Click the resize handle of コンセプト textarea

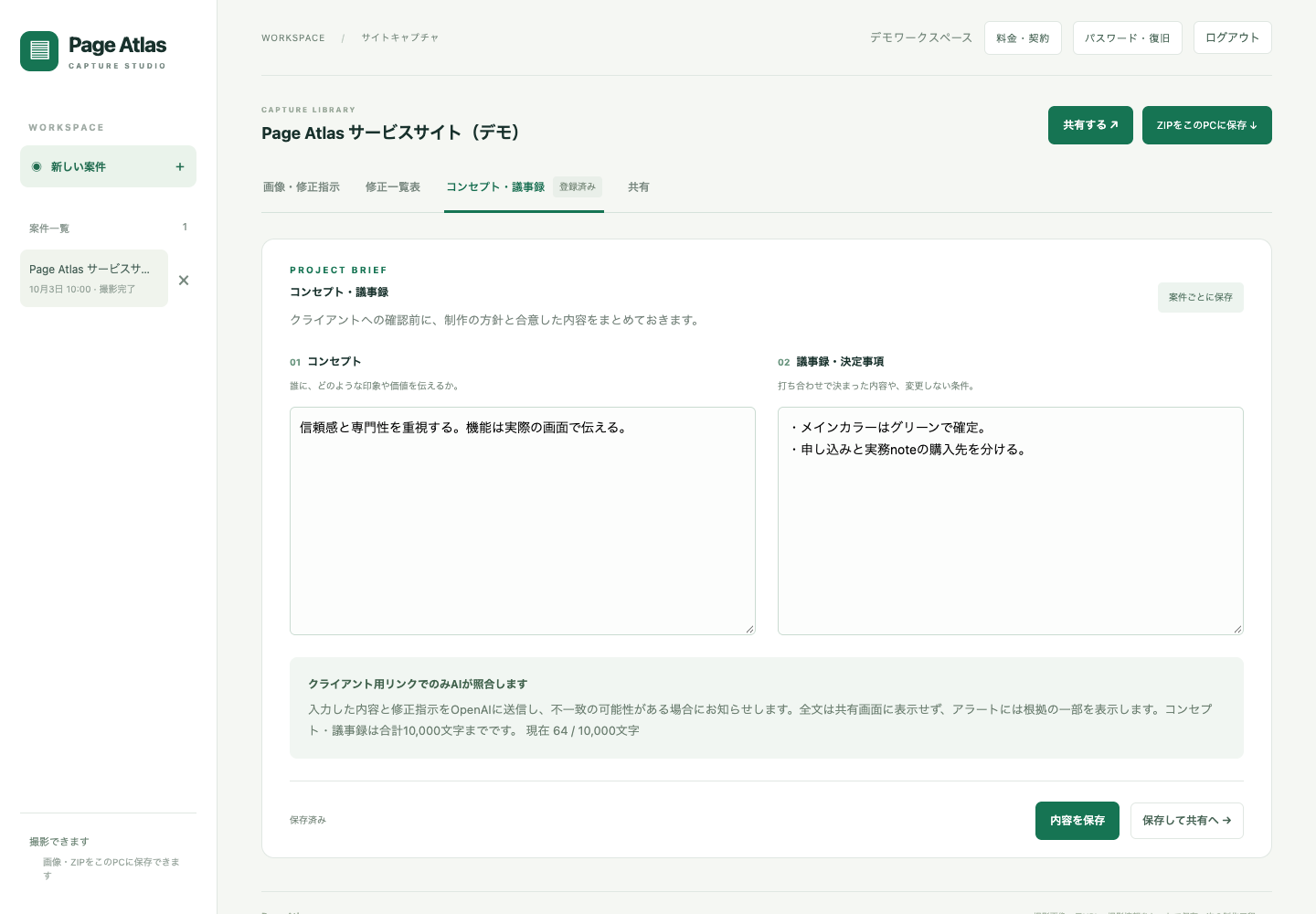pyautogui.click(x=749, y=629)
